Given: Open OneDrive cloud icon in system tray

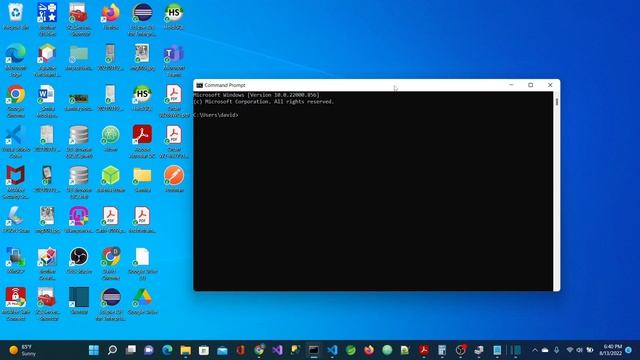Looking at the screenshot, I should point(545,350).
